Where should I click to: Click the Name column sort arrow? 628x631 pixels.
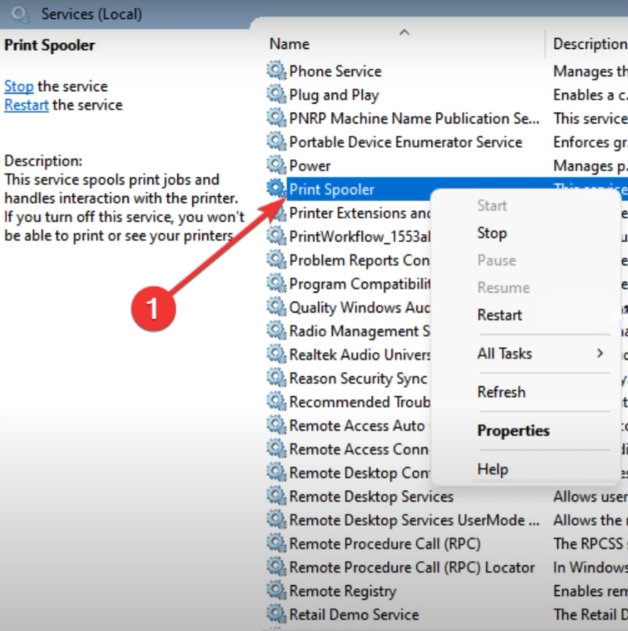click(404, 32)
